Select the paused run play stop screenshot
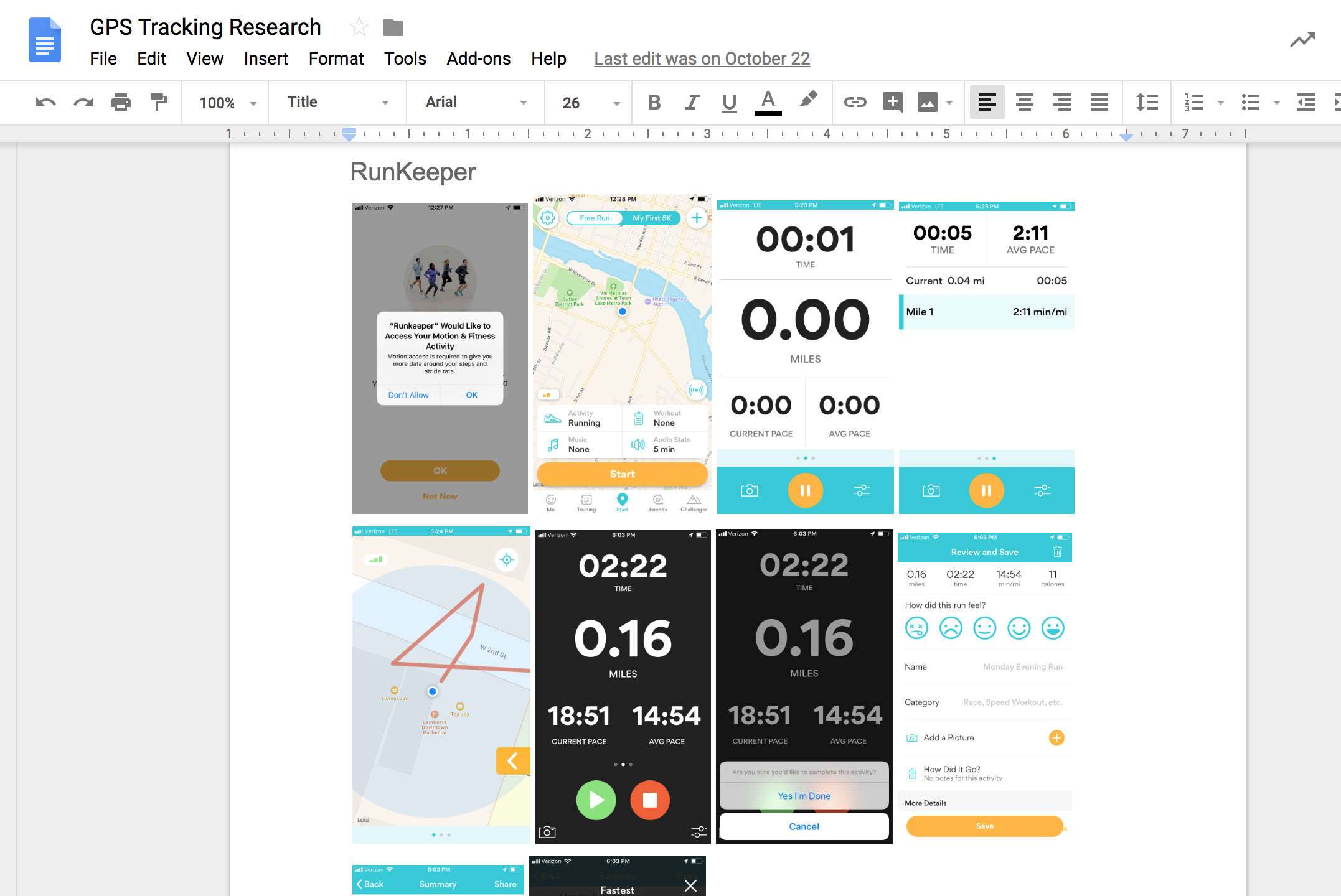The image size is (1341, 896). click(x=623, y=686)
